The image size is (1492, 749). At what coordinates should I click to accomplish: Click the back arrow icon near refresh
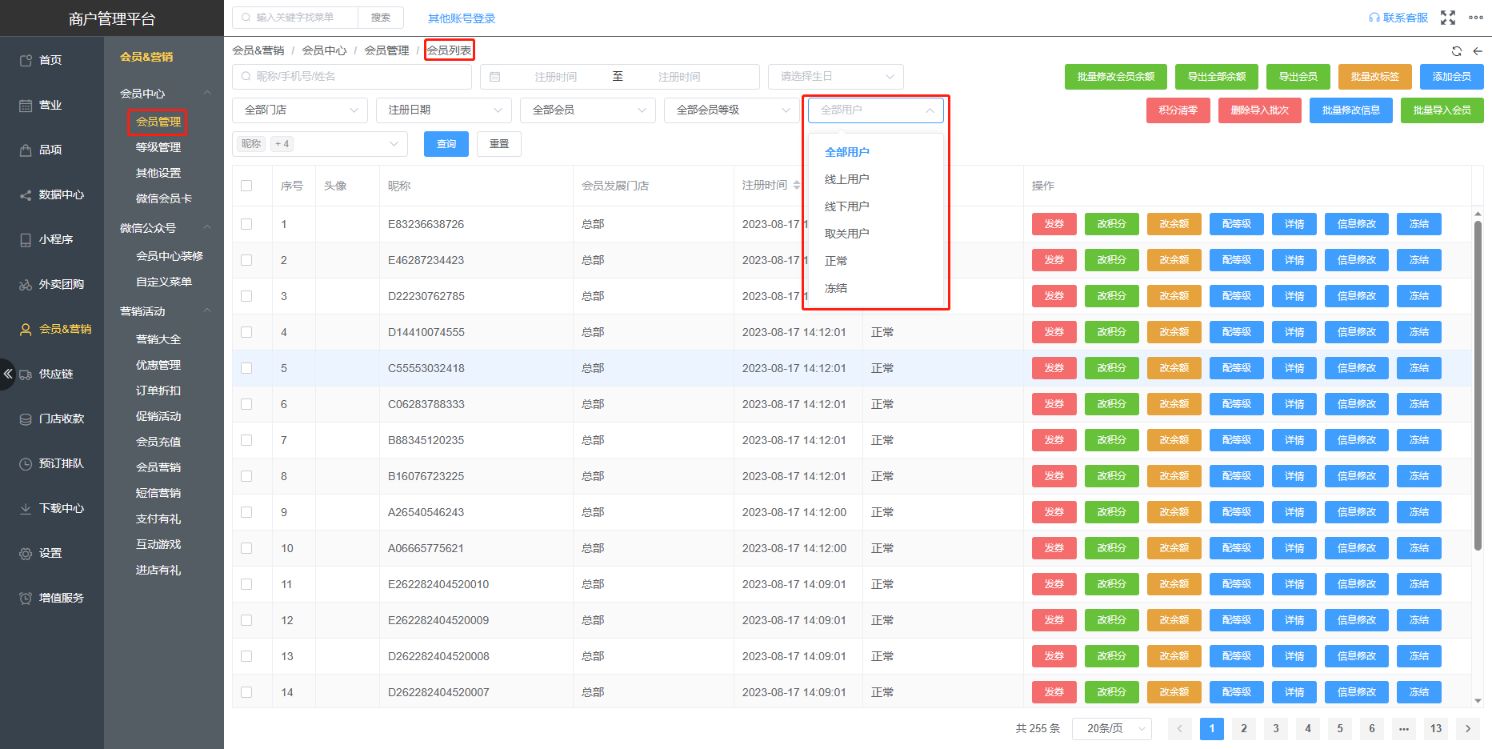pos(1477,51)
